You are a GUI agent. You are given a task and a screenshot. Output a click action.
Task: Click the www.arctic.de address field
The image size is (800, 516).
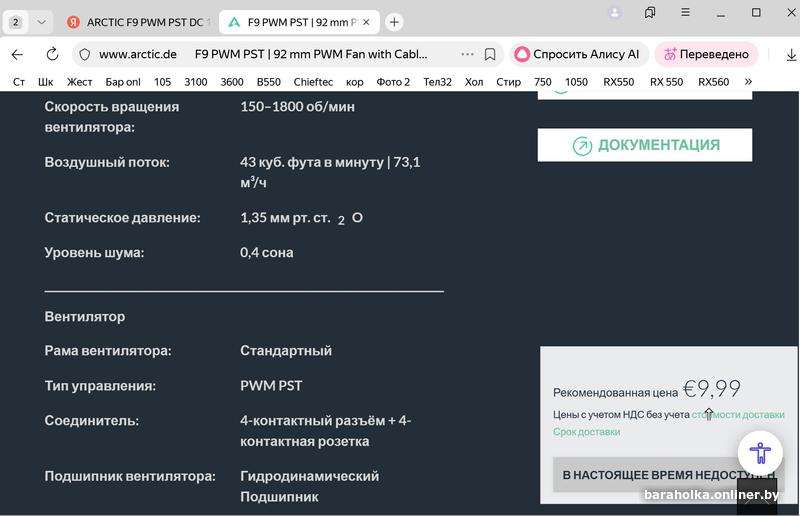138,54
